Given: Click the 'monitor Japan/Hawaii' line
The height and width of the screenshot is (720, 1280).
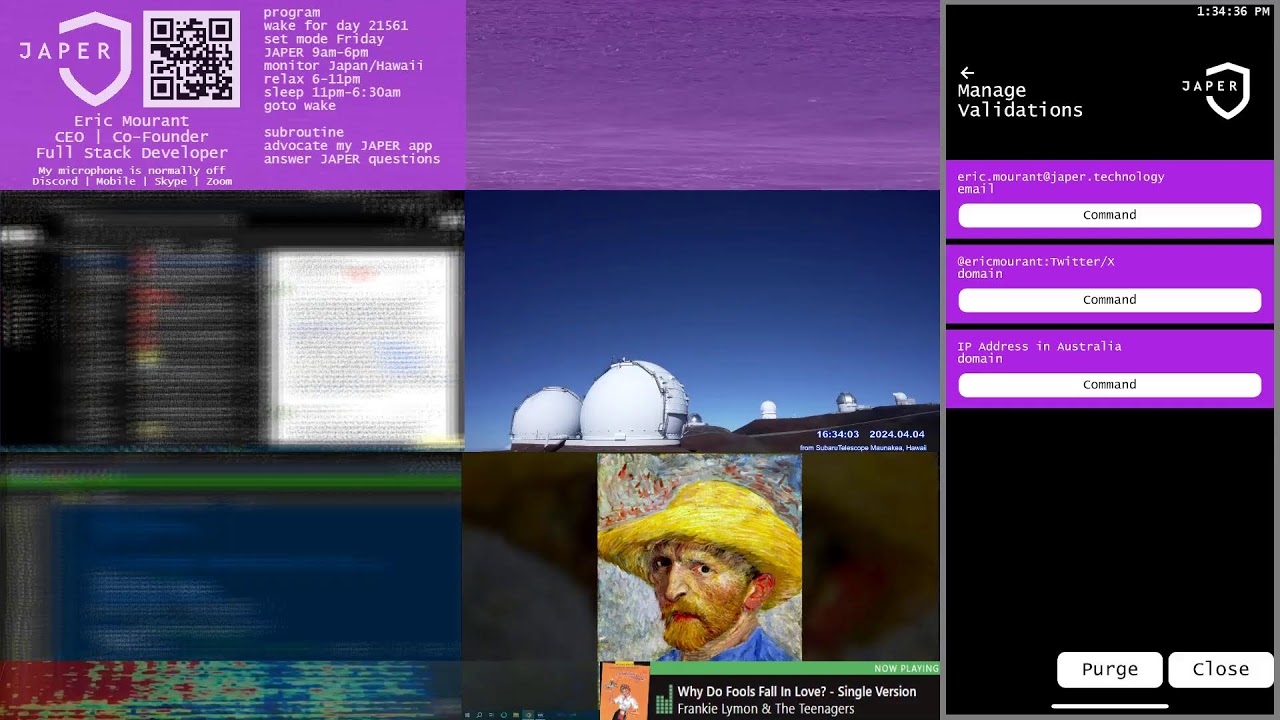Looking at the screenshot, I should 344,66.
